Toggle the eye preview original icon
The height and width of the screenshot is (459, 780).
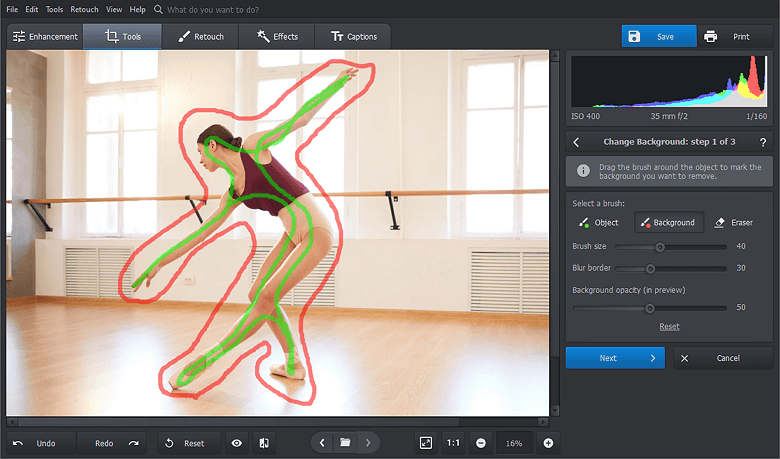pos(237,443)
